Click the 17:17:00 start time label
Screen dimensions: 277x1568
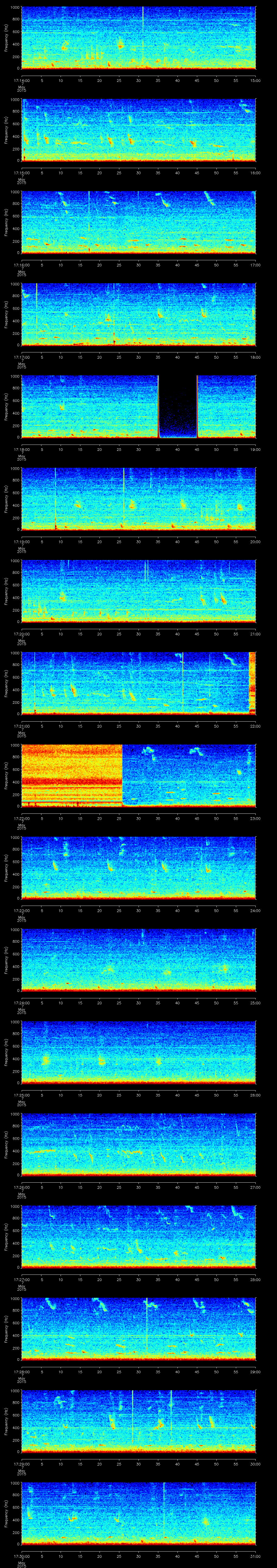click(x=21, y=357)
